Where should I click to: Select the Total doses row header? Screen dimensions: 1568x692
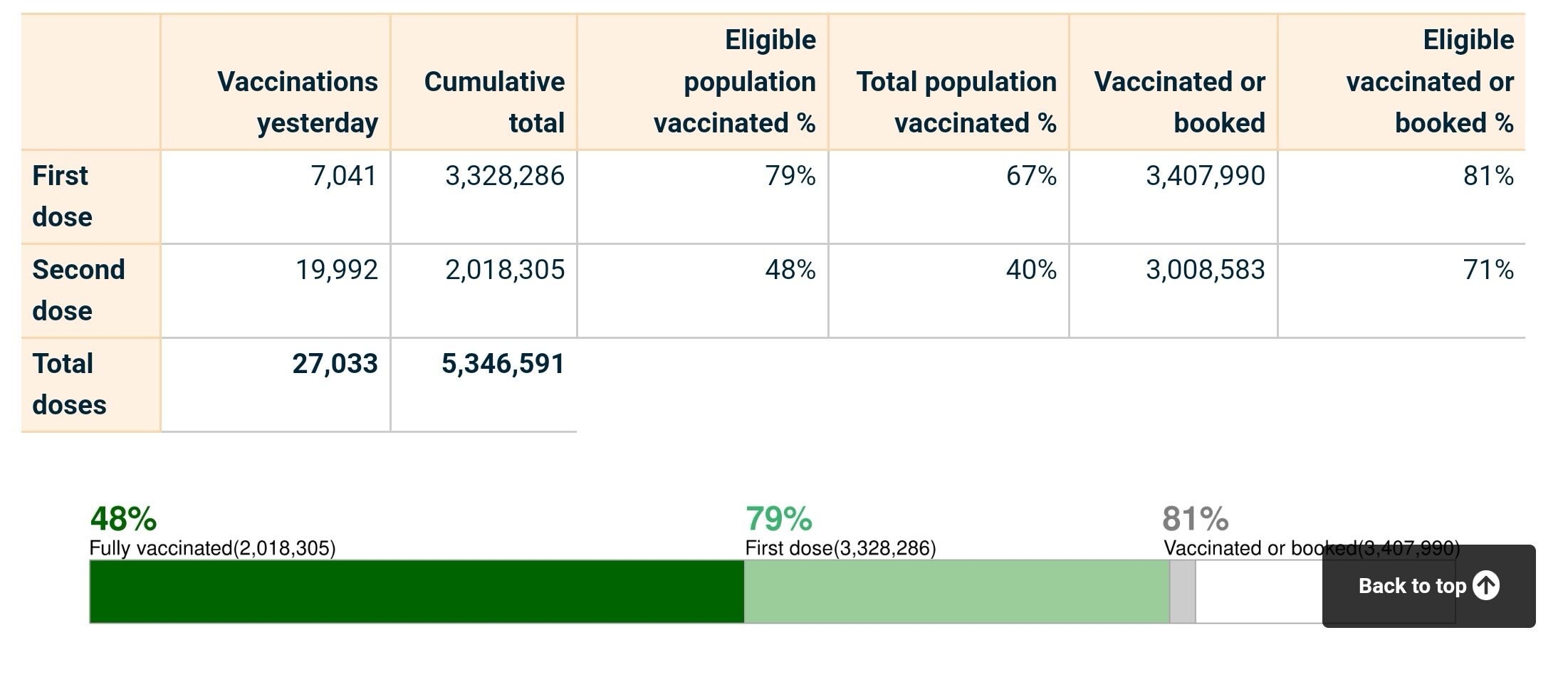[x=69, y=384]
